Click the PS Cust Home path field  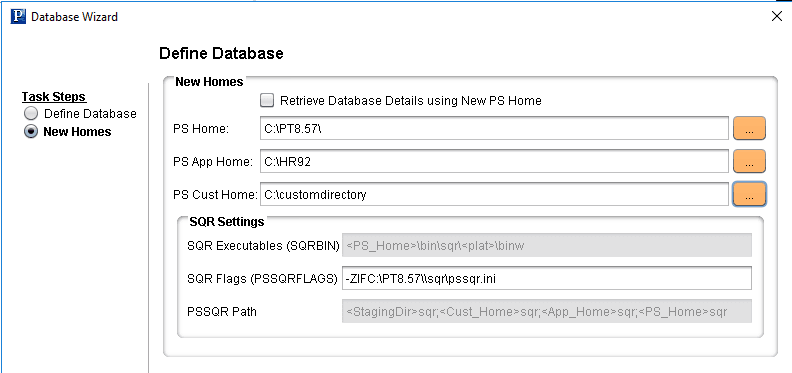pos(494,195)
